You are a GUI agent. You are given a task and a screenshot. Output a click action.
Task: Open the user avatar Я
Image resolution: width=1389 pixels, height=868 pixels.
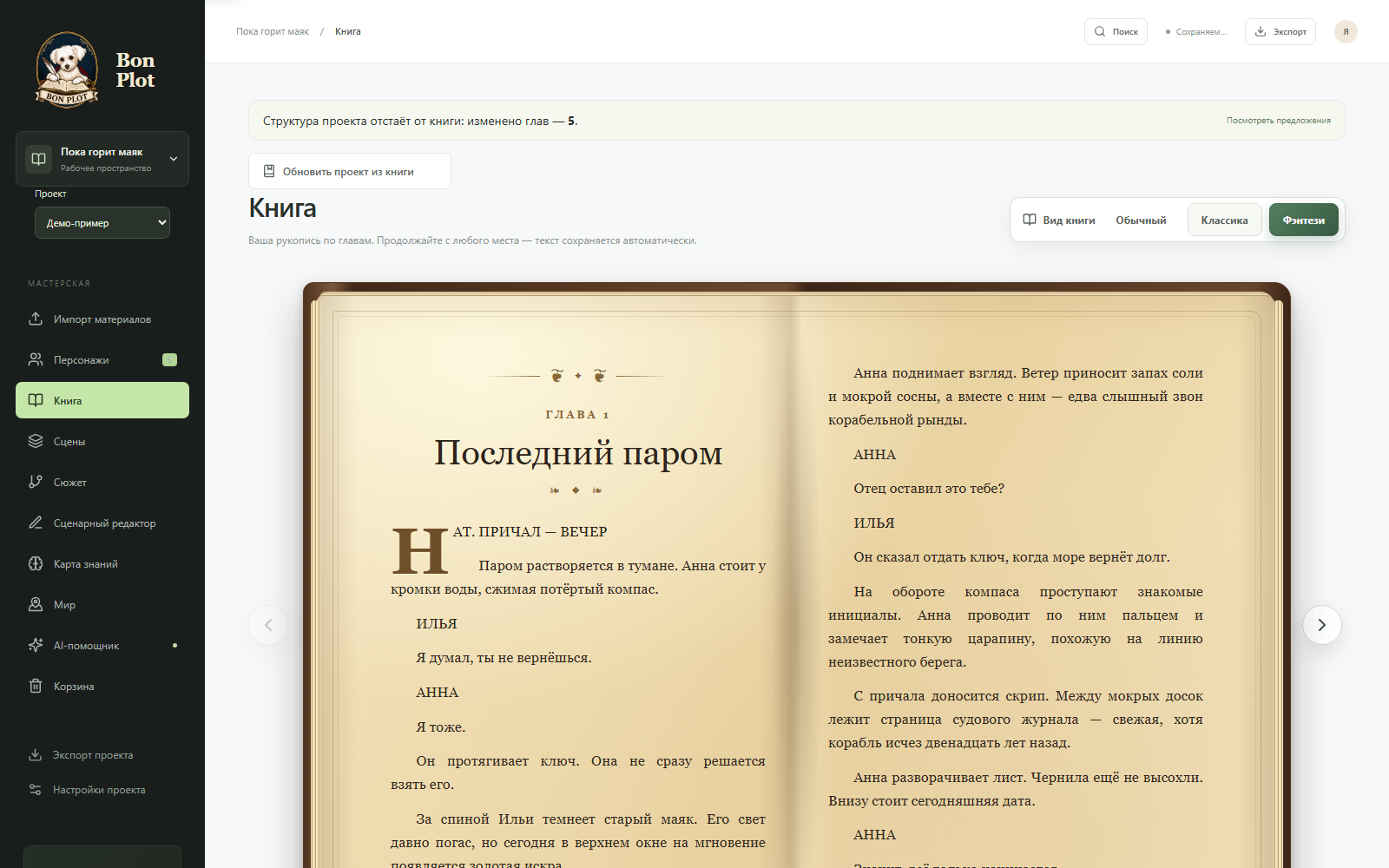pos(1346,31)
